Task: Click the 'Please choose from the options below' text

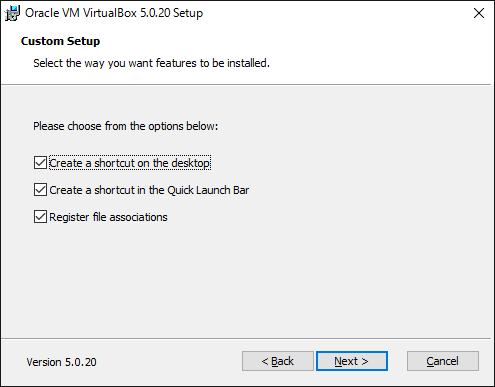Action: [x=125, y=126]
